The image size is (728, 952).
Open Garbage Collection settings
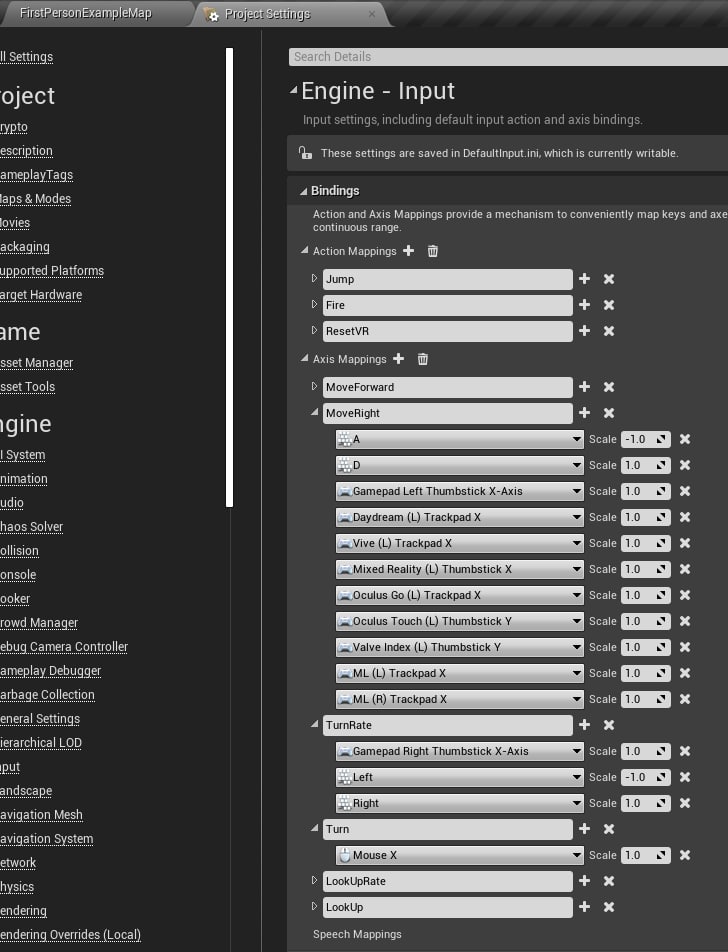[47, 695]
